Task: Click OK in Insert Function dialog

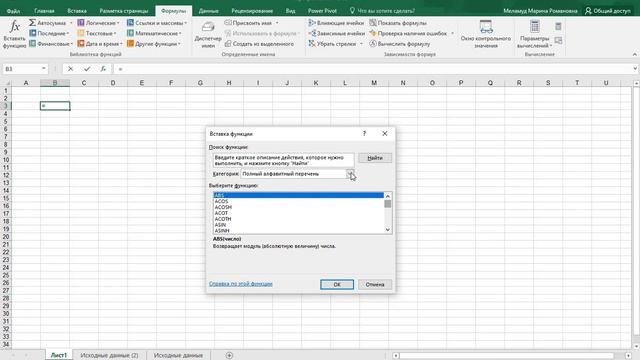Action: [337, 284]
